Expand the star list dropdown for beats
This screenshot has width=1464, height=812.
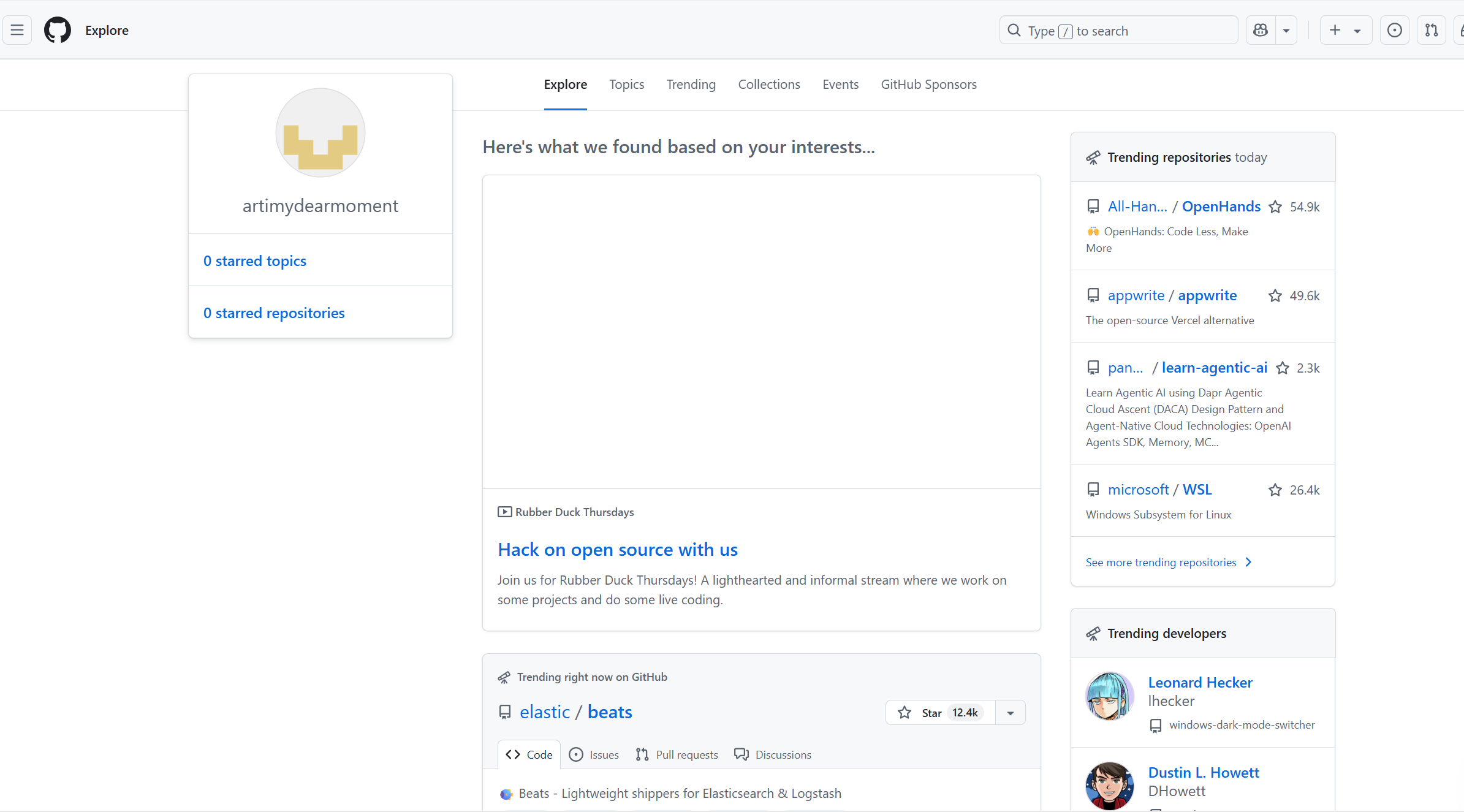click(x=1011, y=713)
